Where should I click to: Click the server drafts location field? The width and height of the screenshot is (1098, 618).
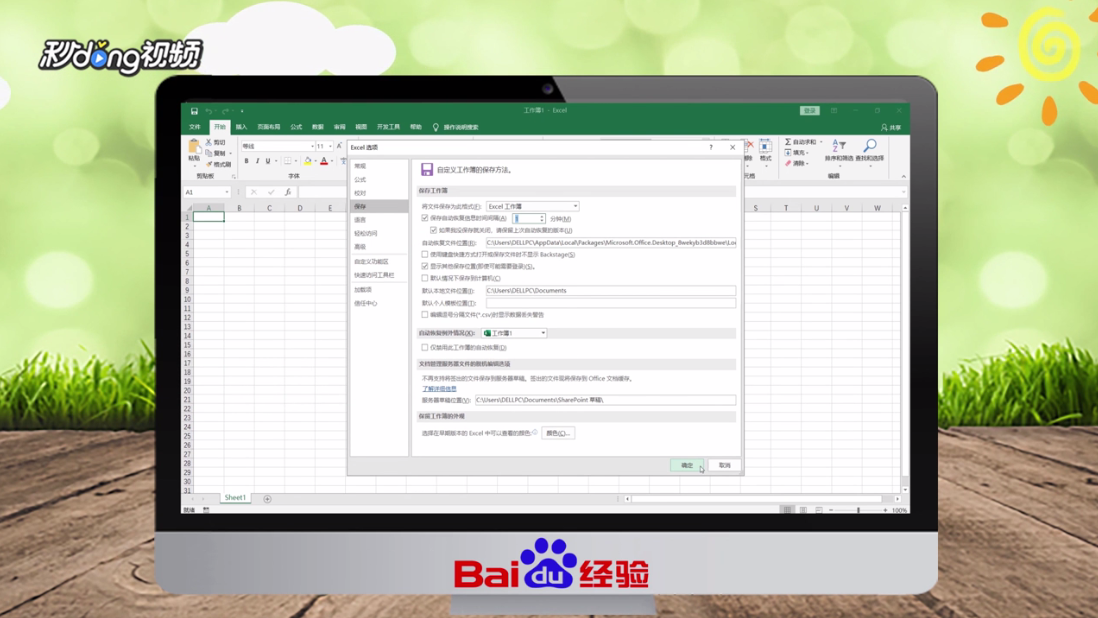(606, 400)
